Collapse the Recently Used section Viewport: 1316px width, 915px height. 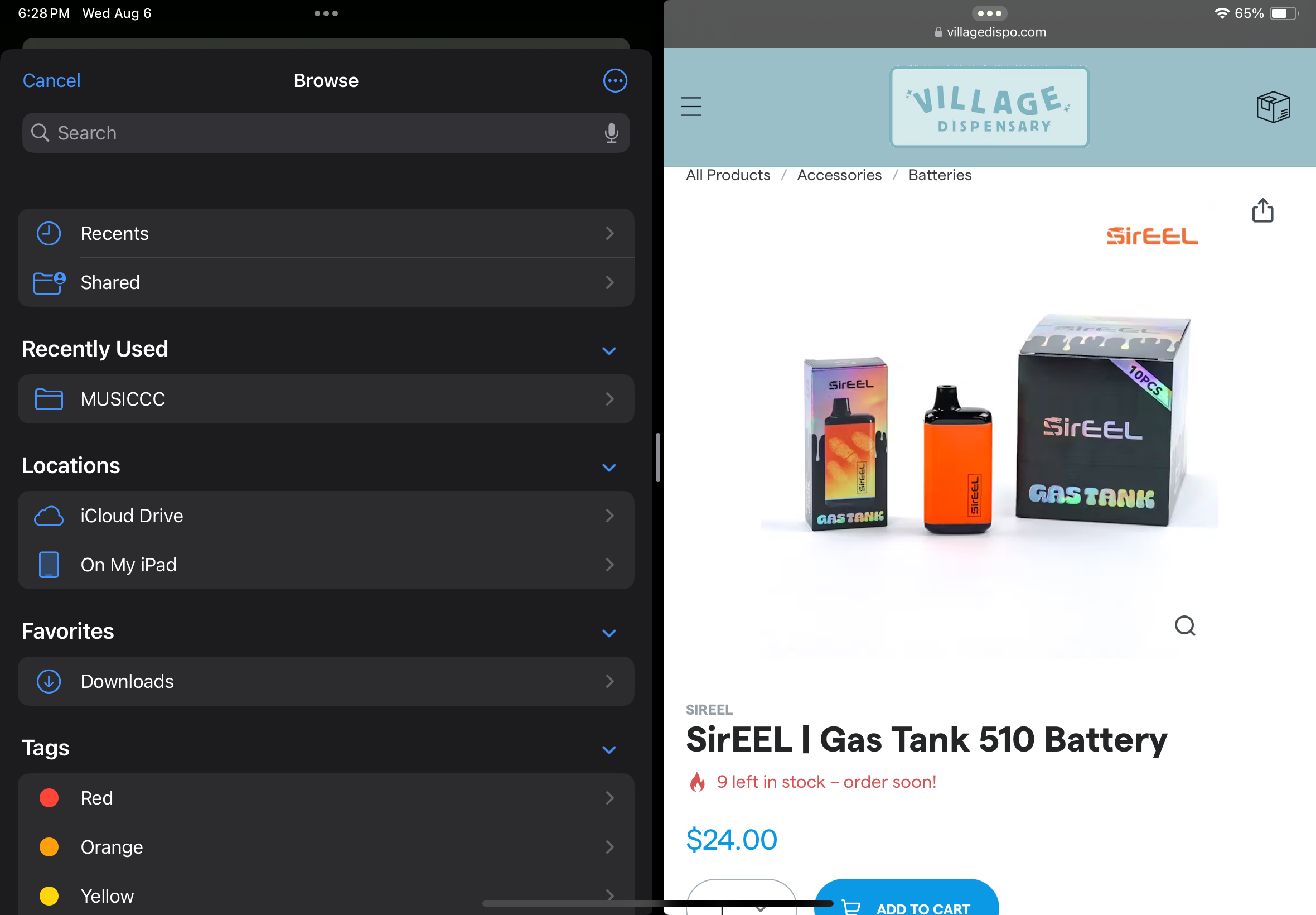click(x=609, y=350)
